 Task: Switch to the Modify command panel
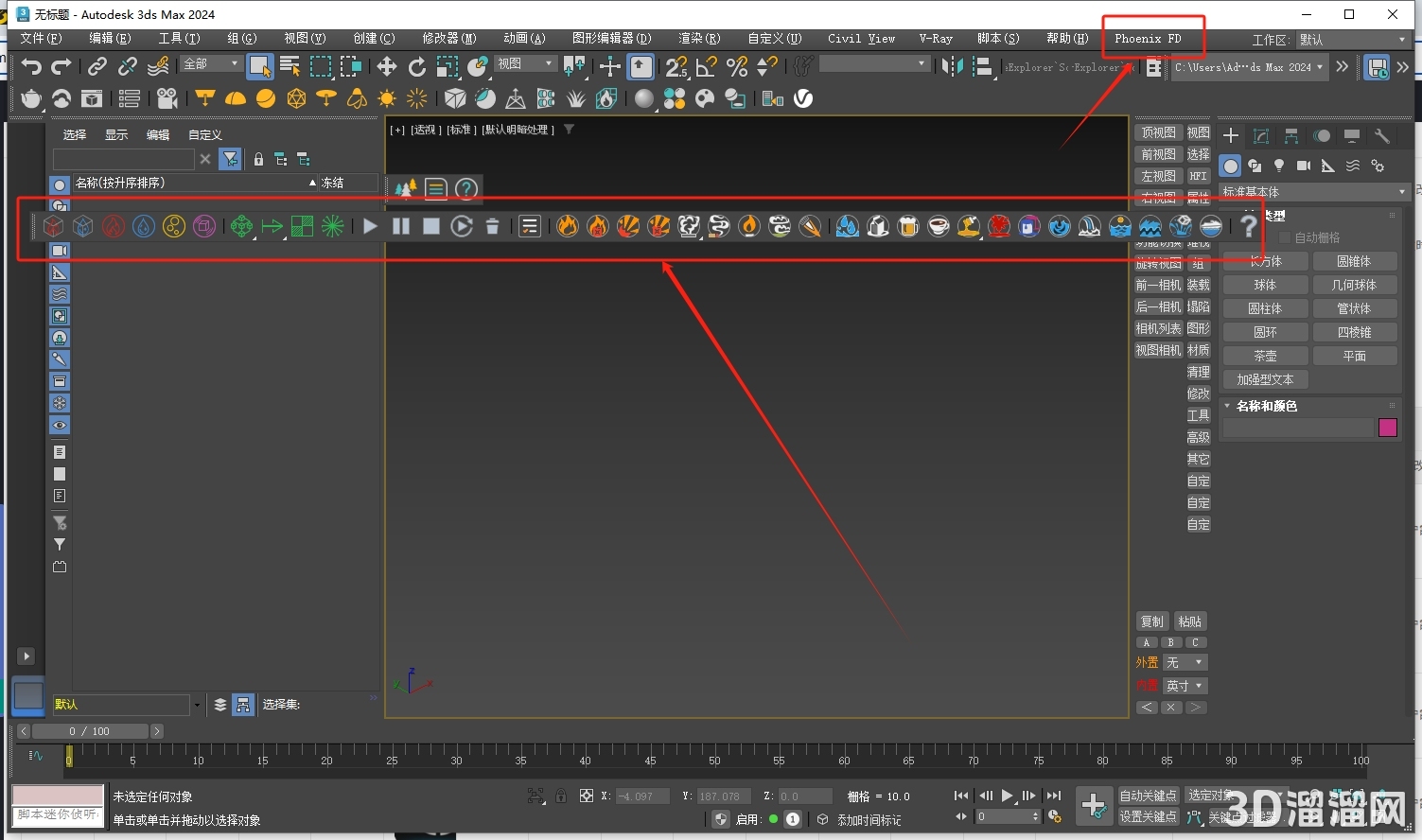click(1261, 135)
